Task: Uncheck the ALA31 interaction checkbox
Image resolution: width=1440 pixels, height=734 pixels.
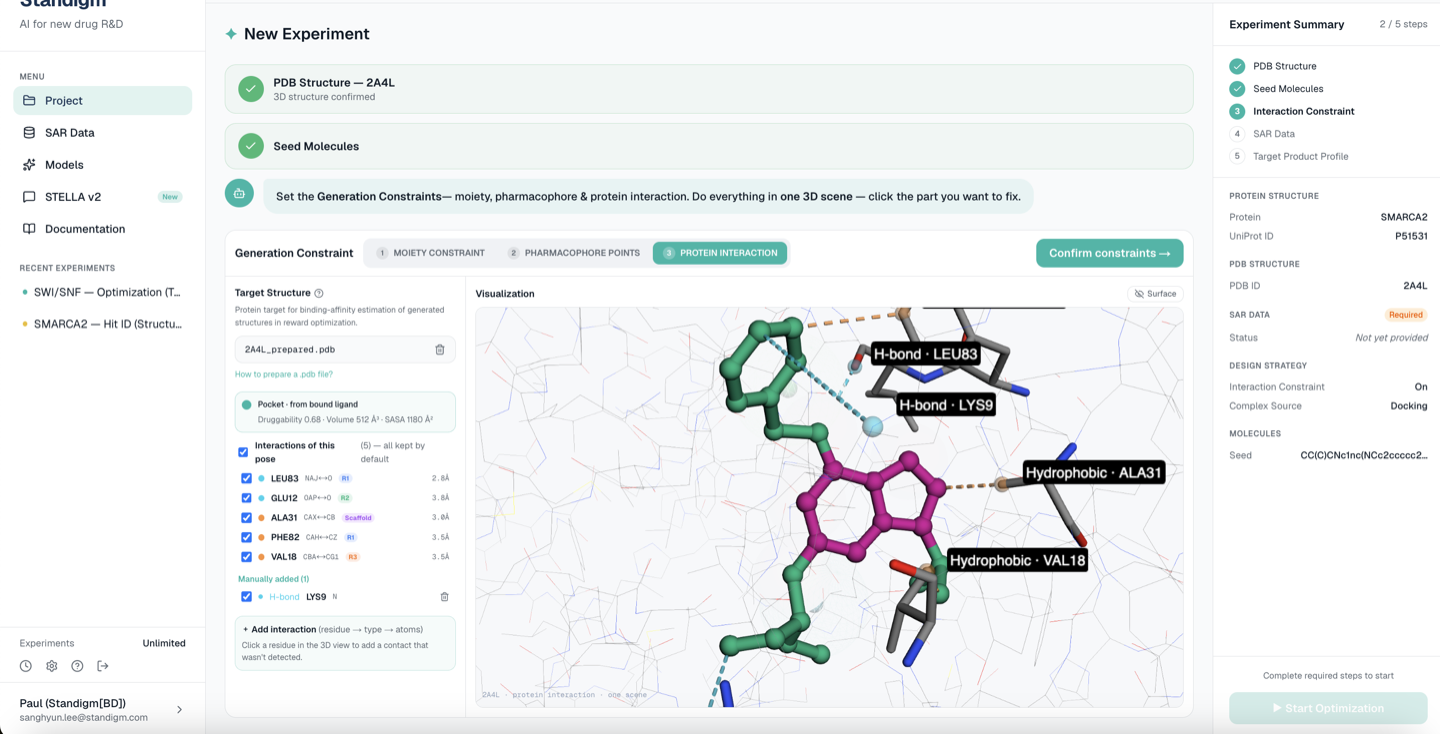Action: 246,518
